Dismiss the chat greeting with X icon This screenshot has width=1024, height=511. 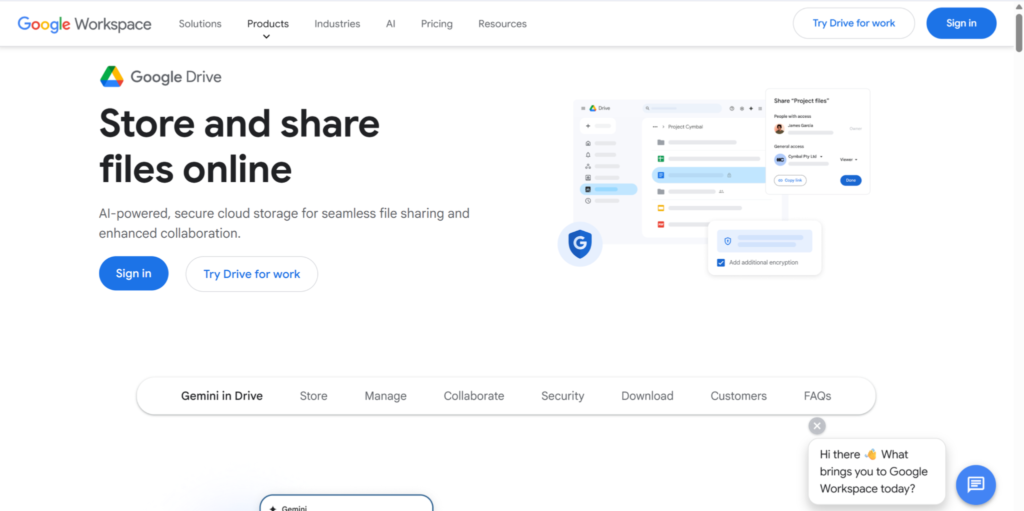pos(817,426)
